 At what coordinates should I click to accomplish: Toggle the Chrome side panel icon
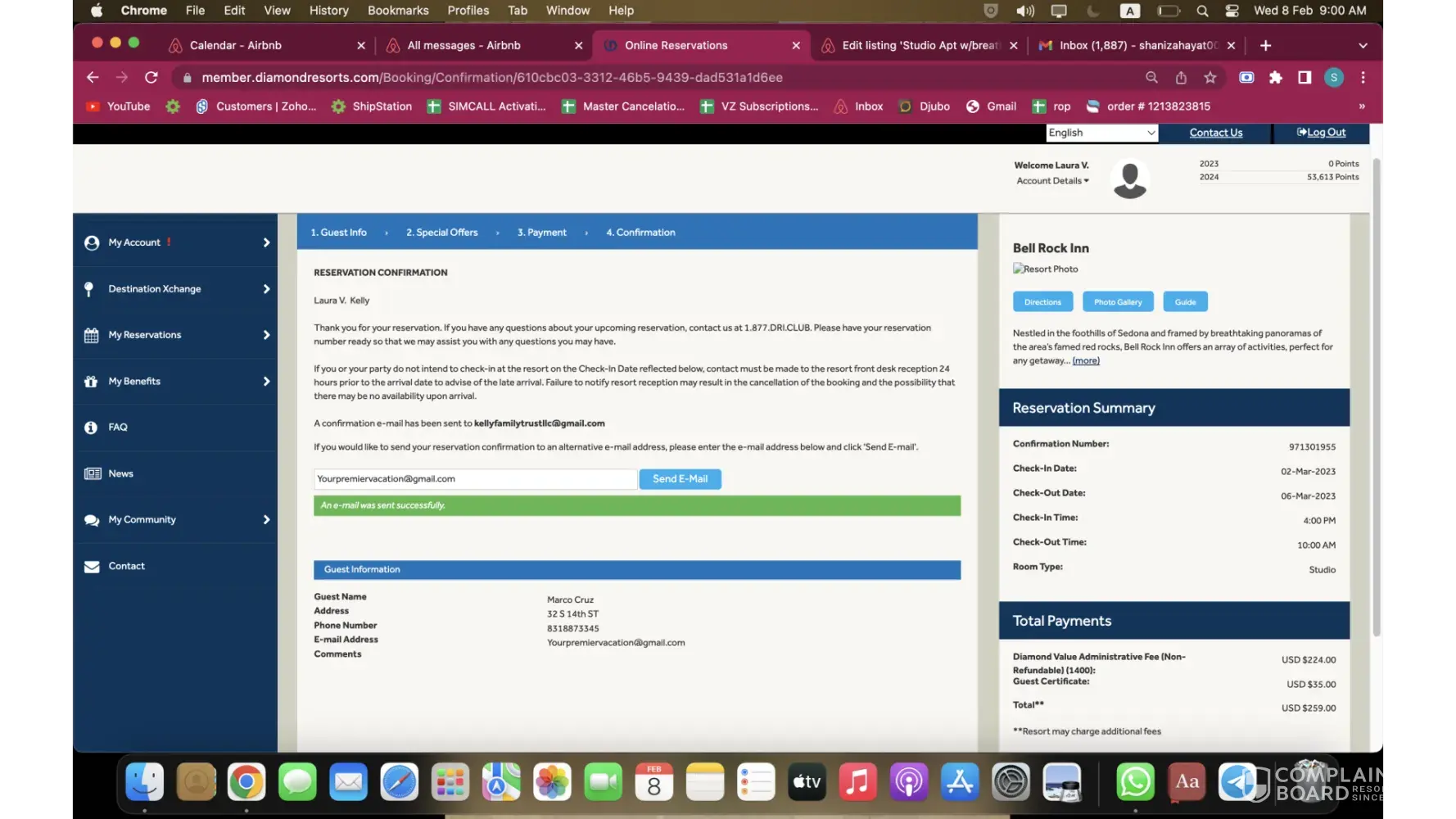1305,77
